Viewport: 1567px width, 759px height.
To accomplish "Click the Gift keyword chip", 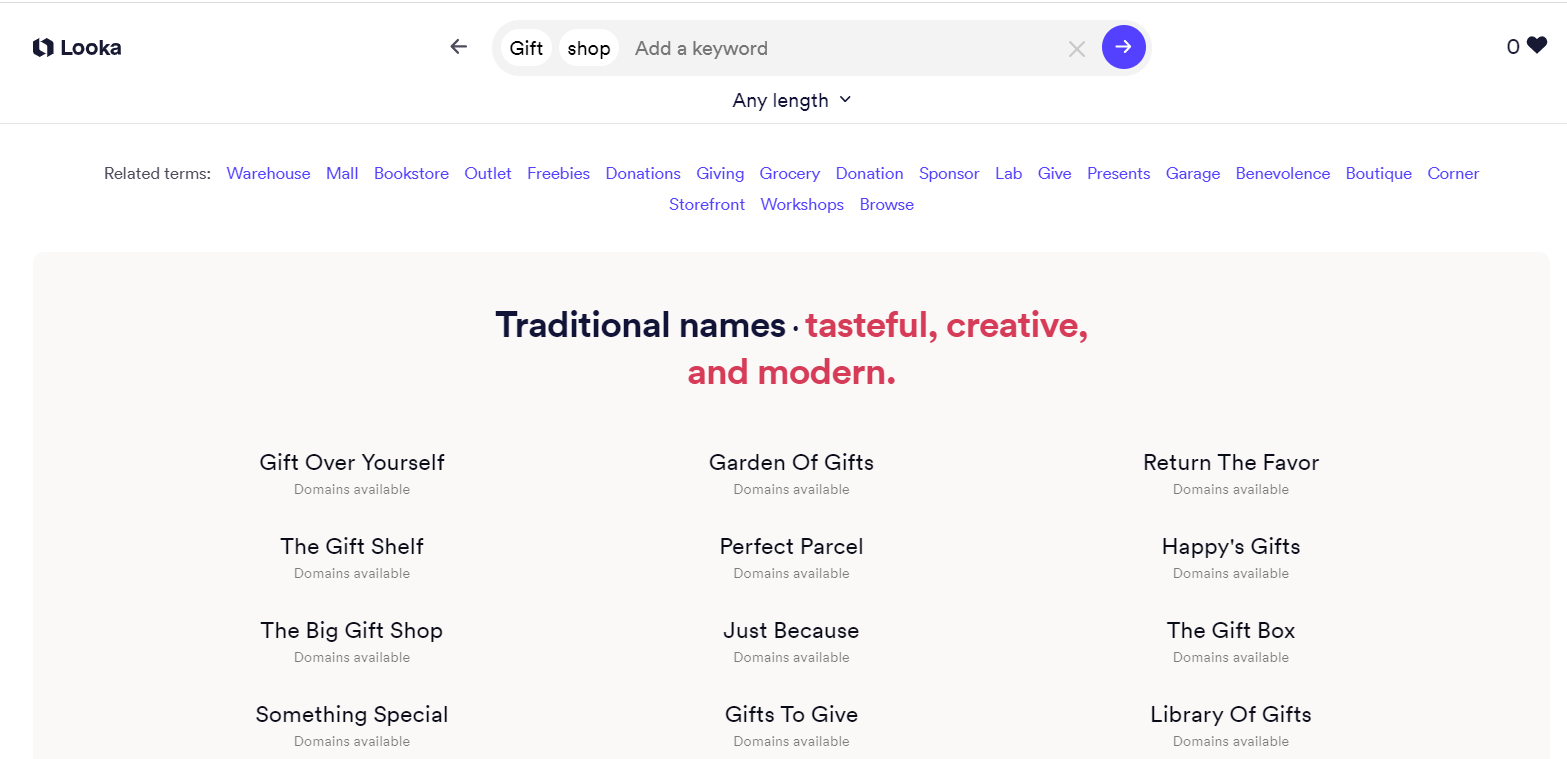I will (526, 48).
